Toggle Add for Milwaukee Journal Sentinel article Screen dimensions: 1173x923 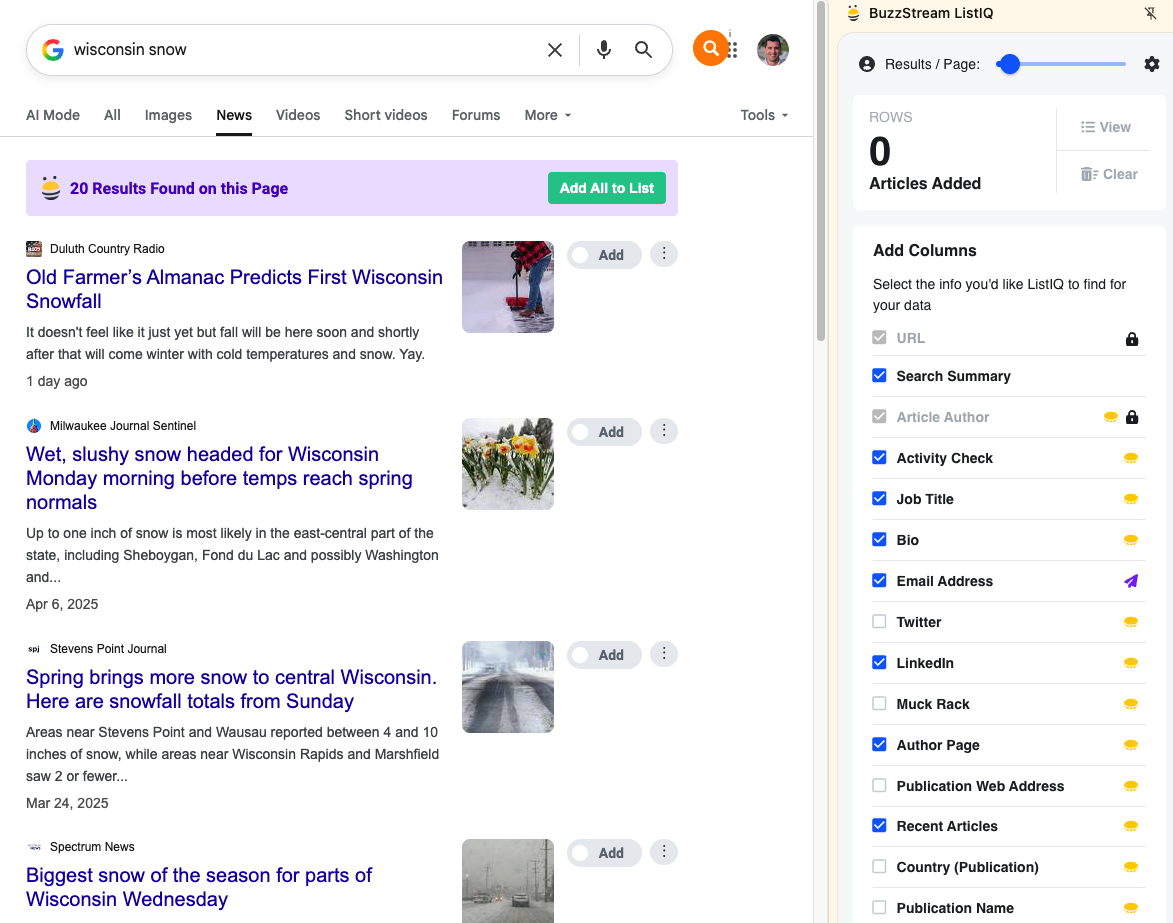coord(603,432)
